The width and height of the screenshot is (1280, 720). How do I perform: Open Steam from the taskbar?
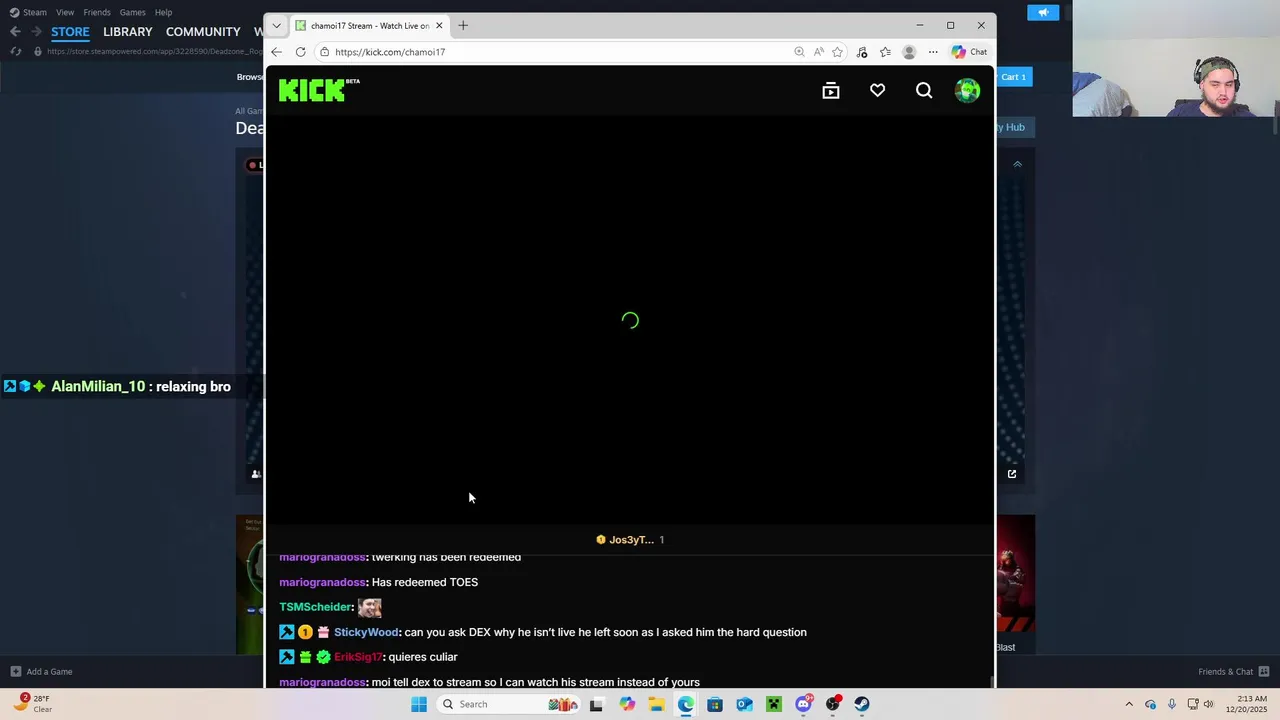862,704
